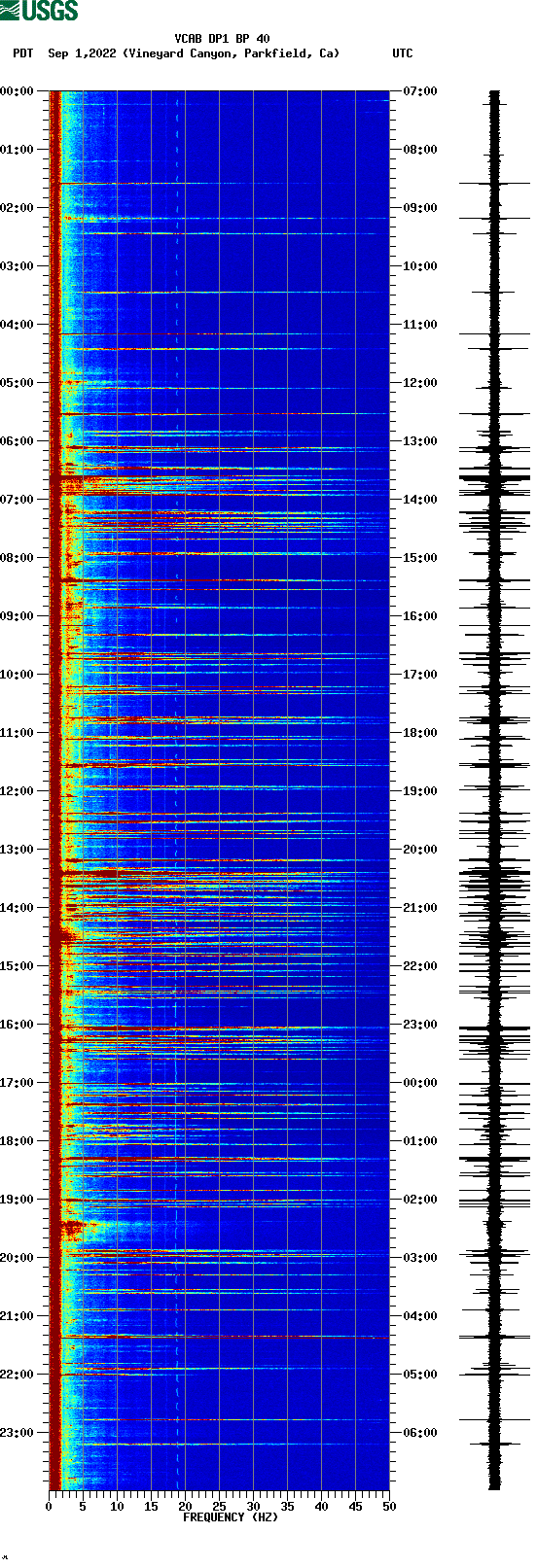Click the 14:00 UTC time label
Screen dimensions: 537x1568
coord(420,500)
